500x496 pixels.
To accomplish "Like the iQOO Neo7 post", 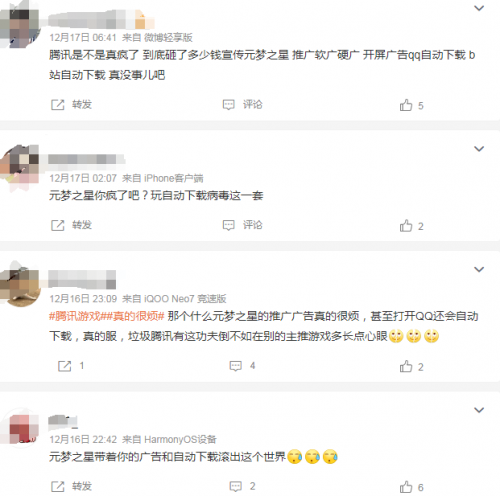I will 412,367.
